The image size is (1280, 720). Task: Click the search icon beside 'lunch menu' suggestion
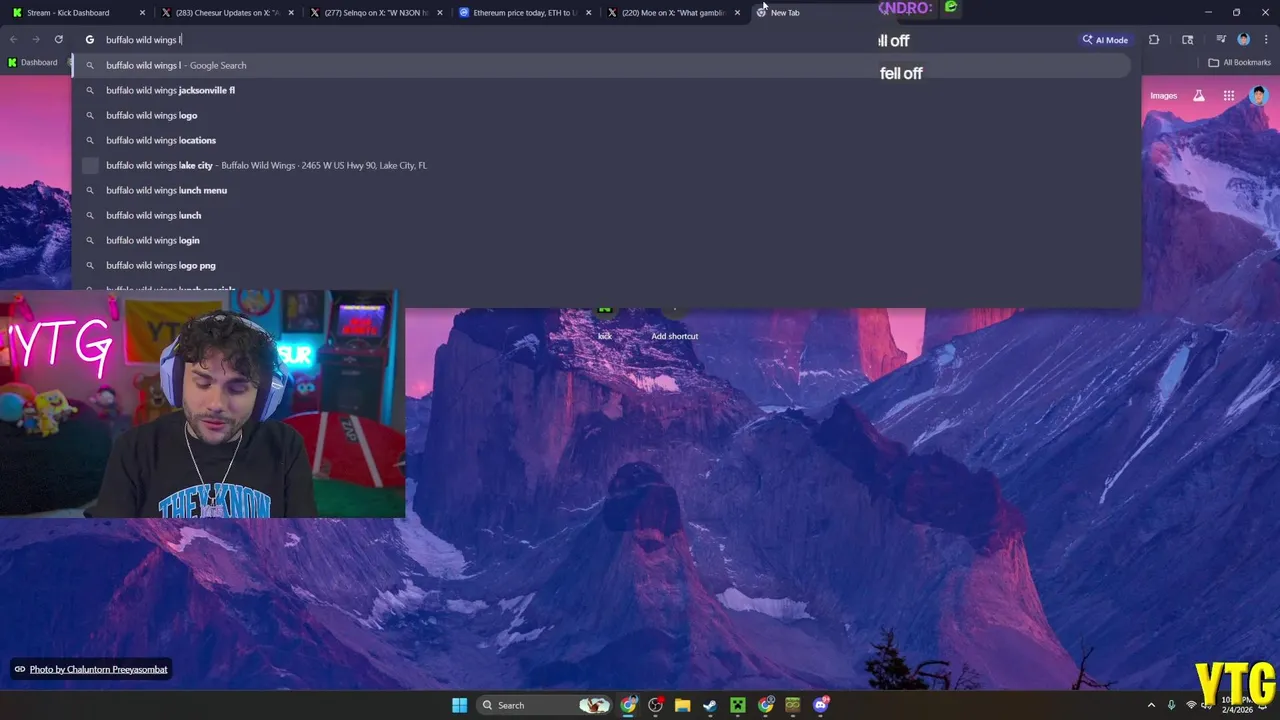(x=90, y=190)
